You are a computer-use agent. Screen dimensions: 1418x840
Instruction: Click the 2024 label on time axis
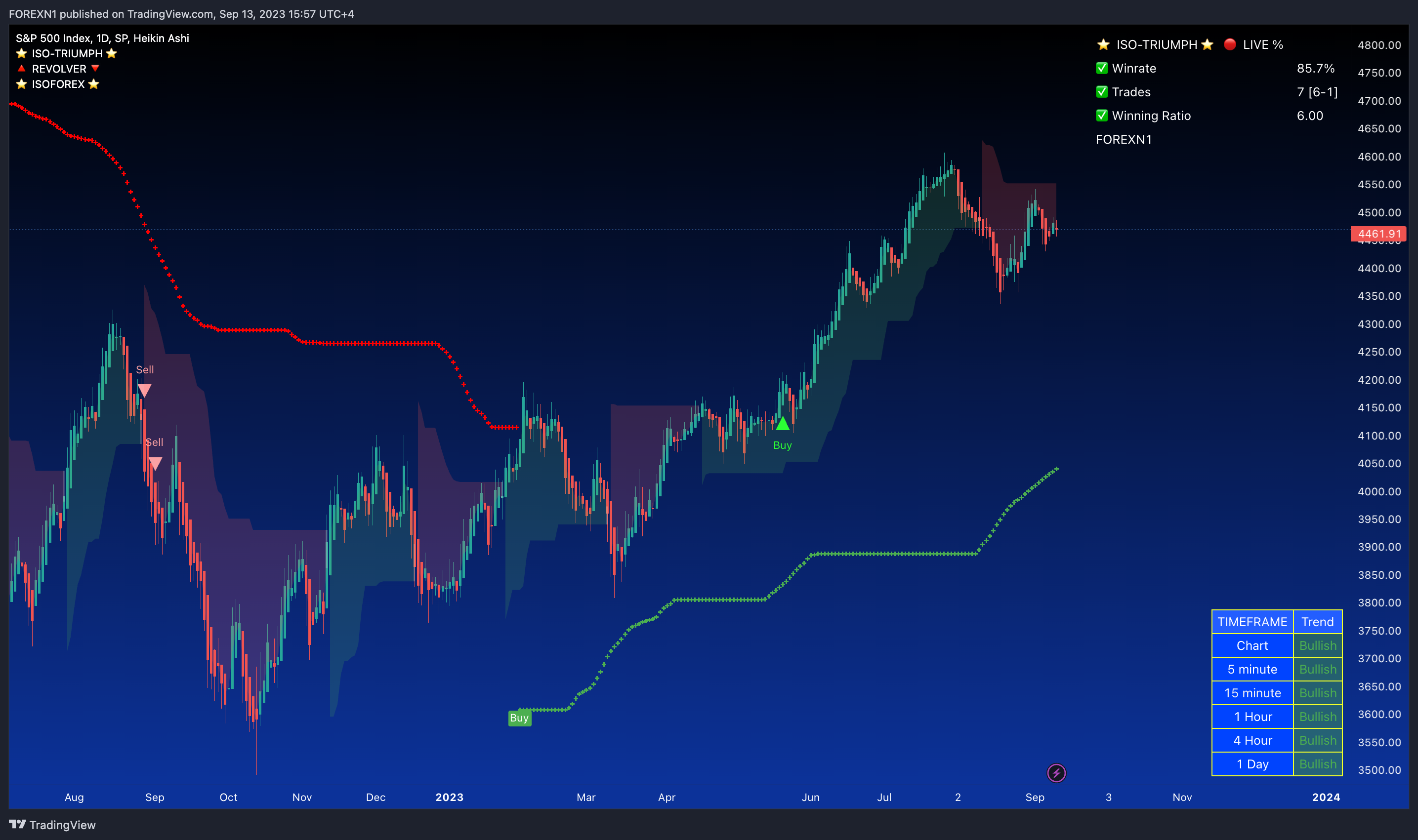pyautogui.click(x=1326, y=797)
